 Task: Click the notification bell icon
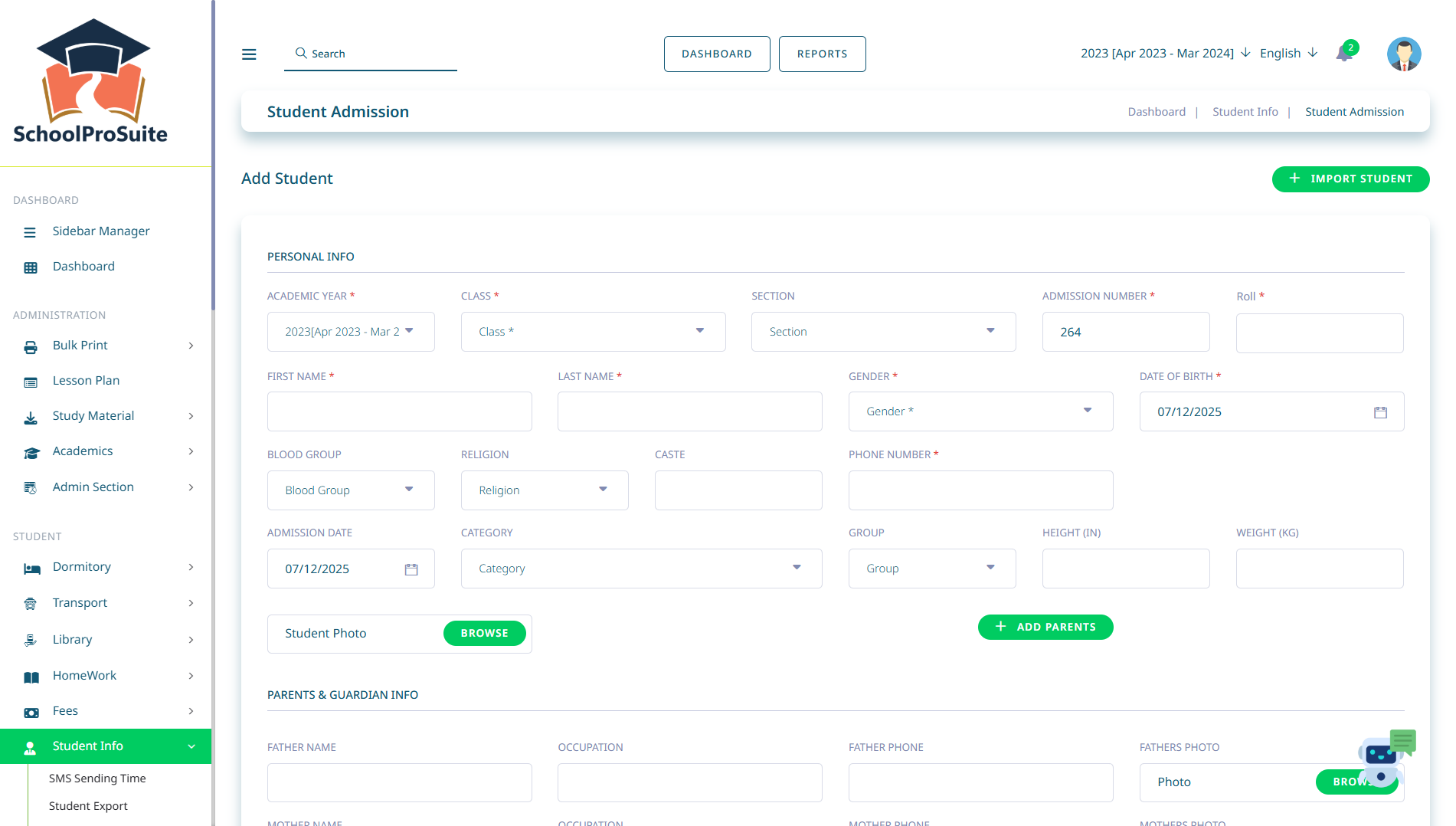1345,54
